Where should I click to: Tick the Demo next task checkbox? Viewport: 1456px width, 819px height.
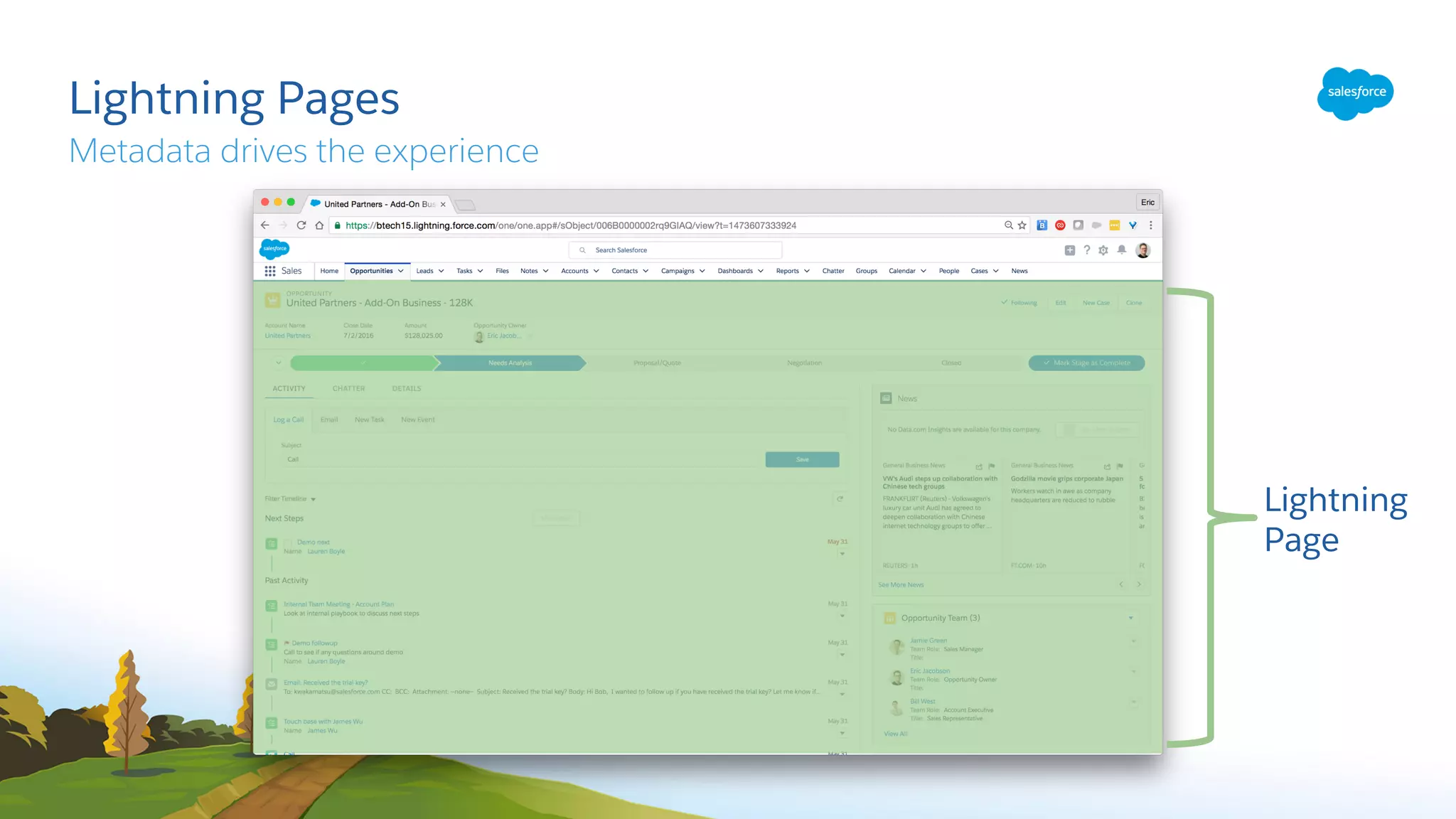288,542
